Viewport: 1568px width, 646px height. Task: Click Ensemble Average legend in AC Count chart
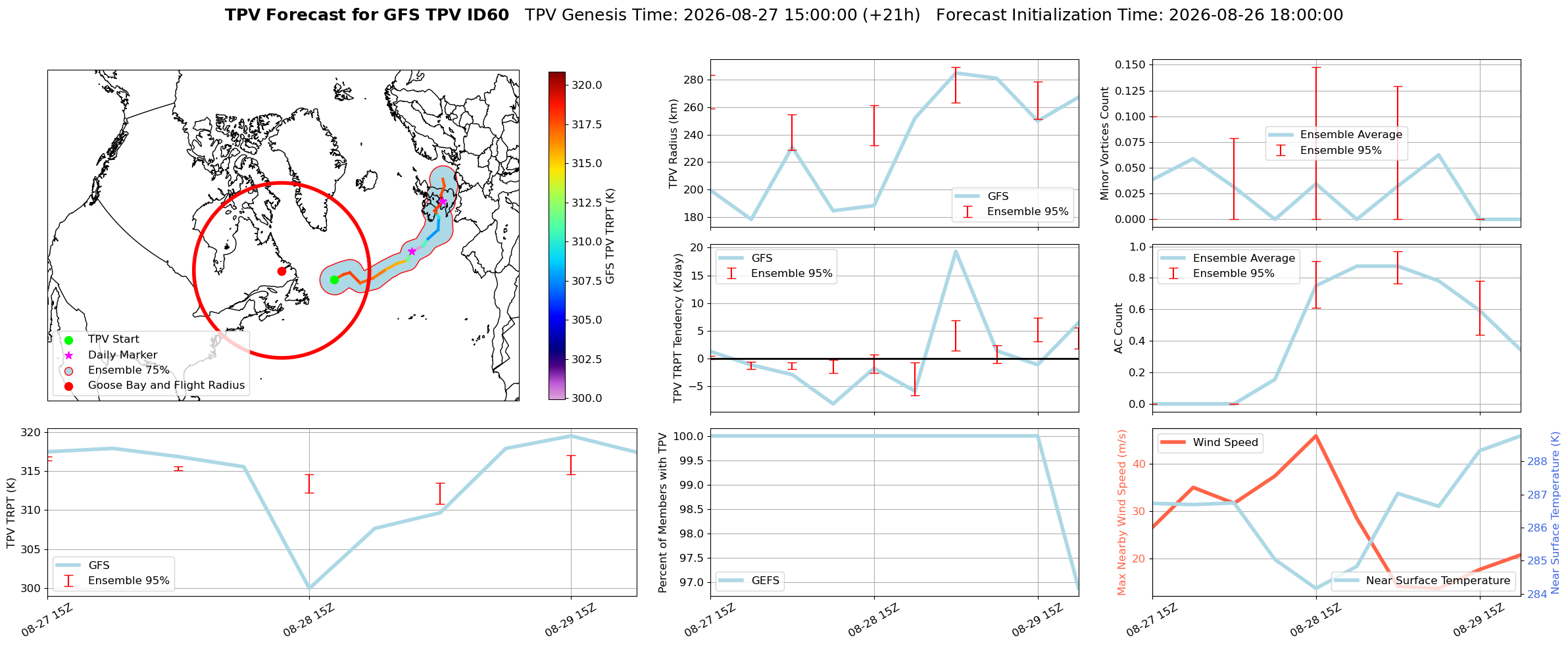(x=1229, y=259)
